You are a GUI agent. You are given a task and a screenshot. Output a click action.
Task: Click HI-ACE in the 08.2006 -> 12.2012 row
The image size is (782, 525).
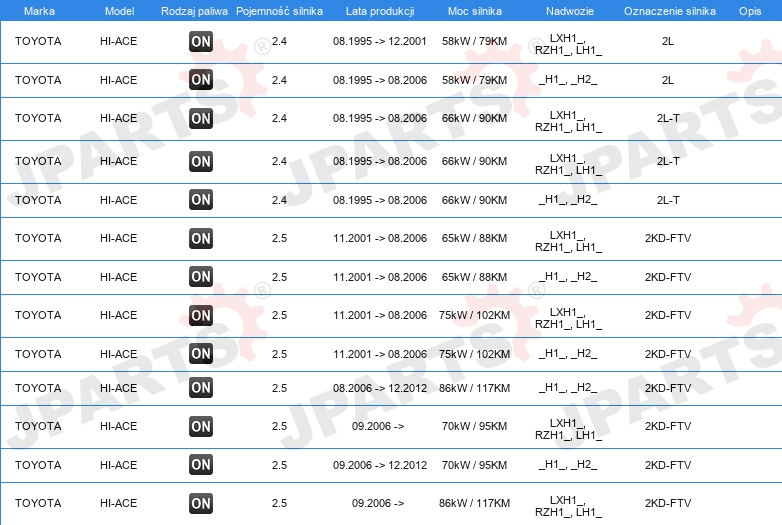(118, 388)
